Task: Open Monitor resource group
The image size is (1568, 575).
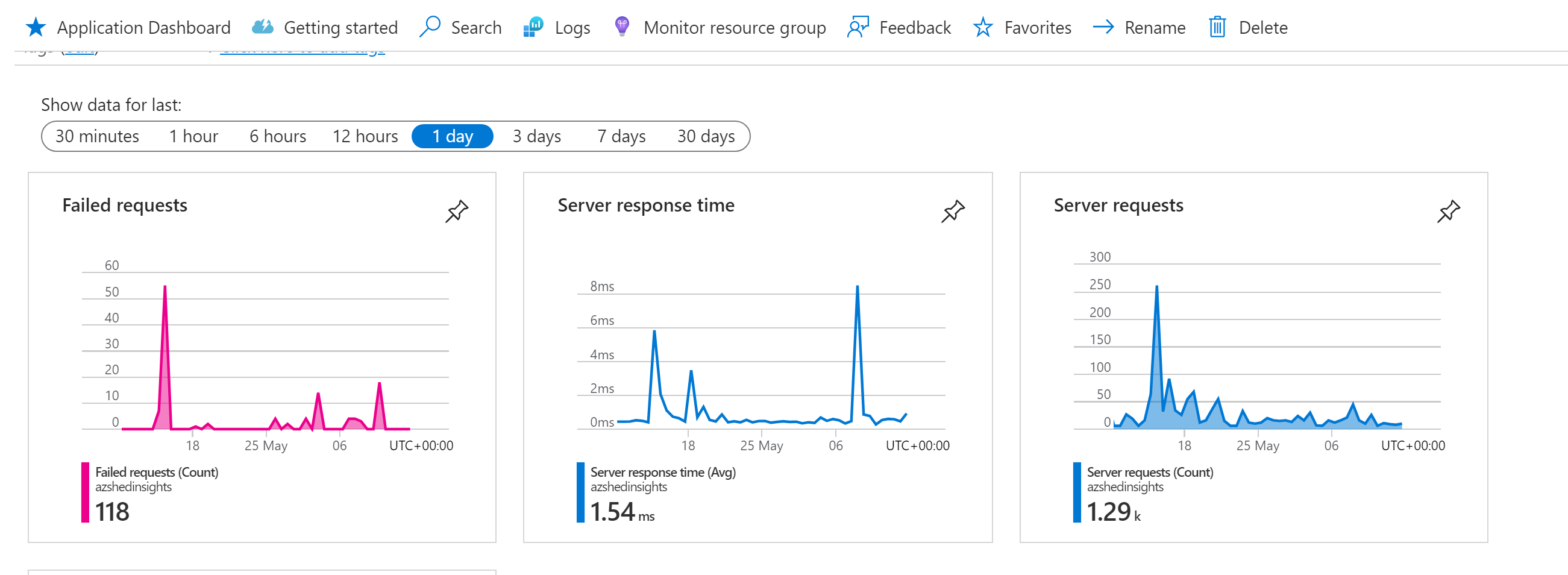Action: coord(735,27)
